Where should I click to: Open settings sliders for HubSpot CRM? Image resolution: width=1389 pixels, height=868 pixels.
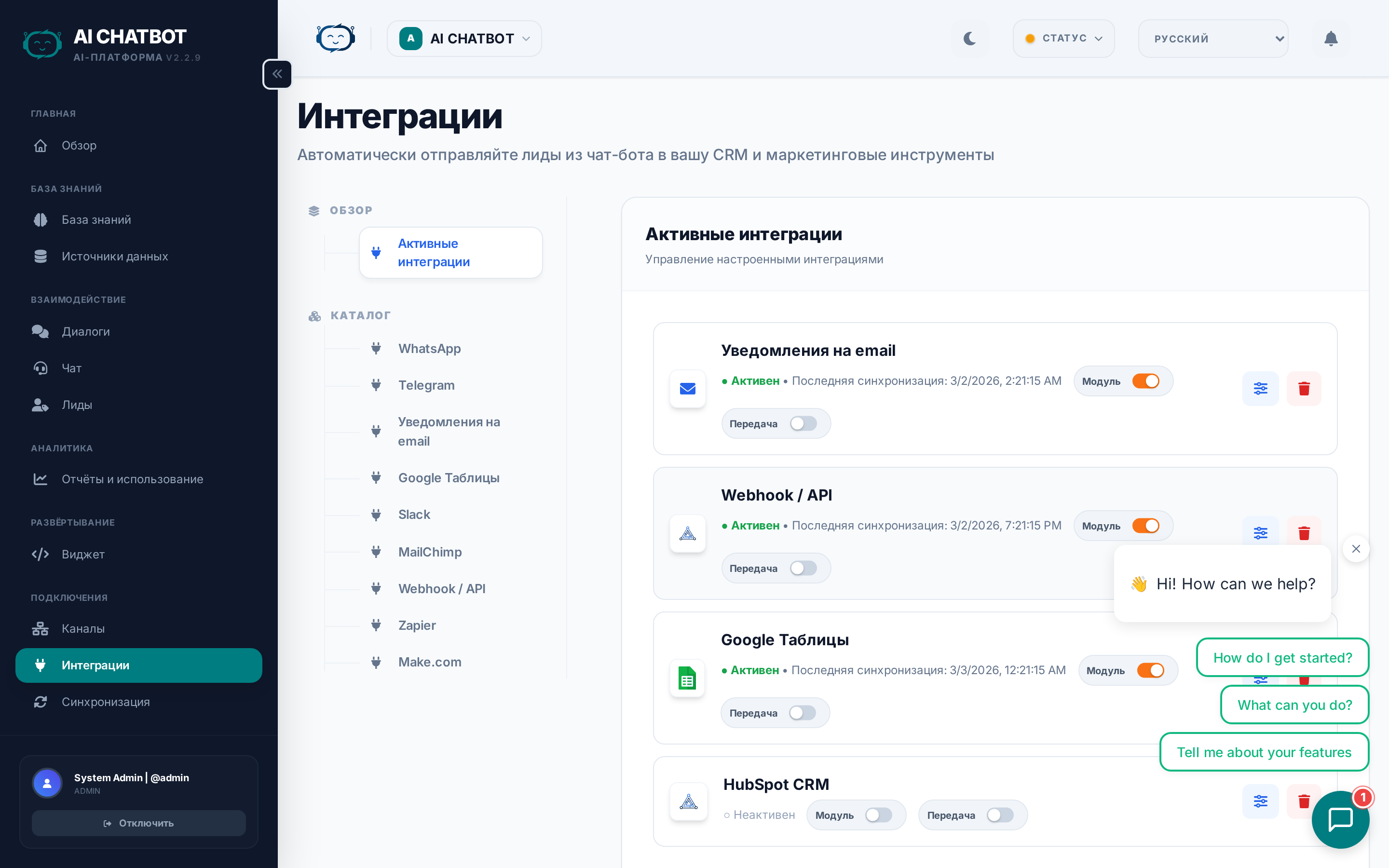coord(1260,801)
